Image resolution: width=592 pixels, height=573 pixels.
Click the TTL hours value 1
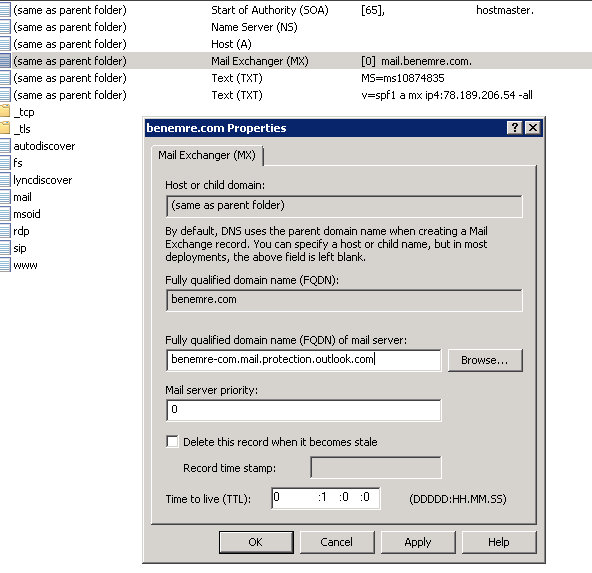coord(323,498)
